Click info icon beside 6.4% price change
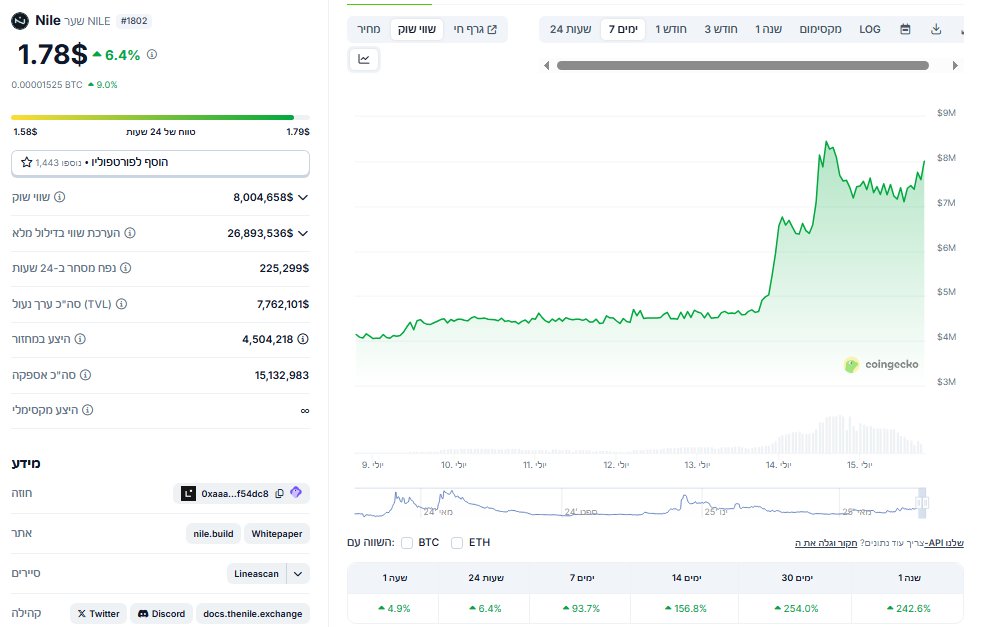This screenshot has height=627, width=997. pyautogui.click(x=152, y=55)
